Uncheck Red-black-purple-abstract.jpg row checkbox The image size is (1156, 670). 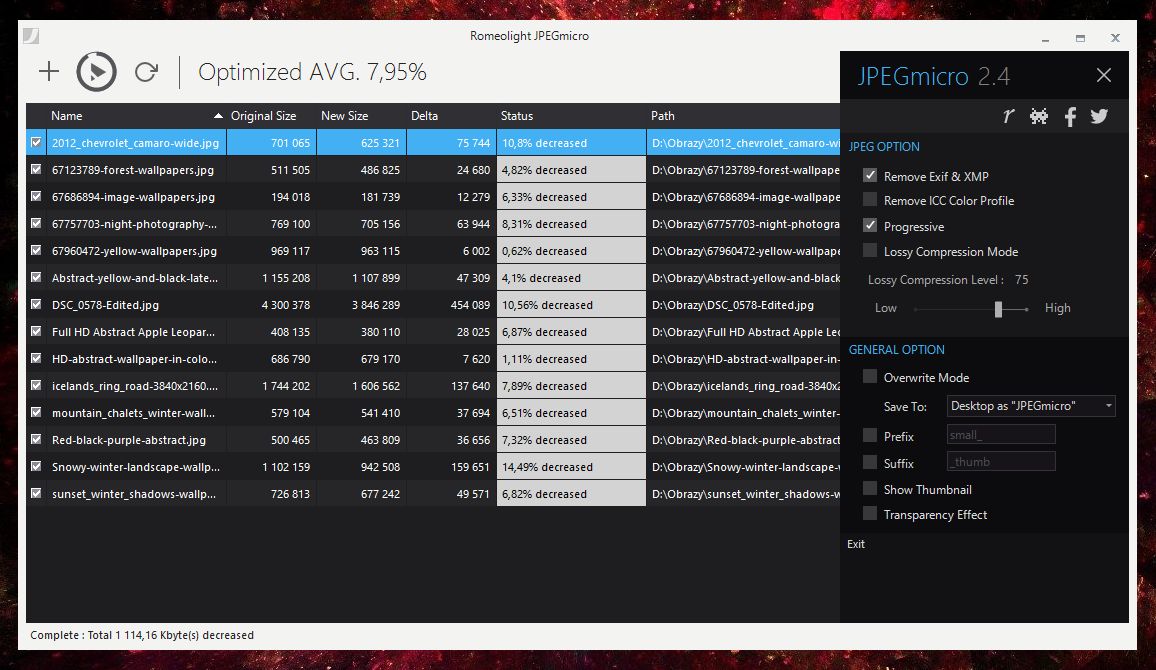click(x=35, y=439)
